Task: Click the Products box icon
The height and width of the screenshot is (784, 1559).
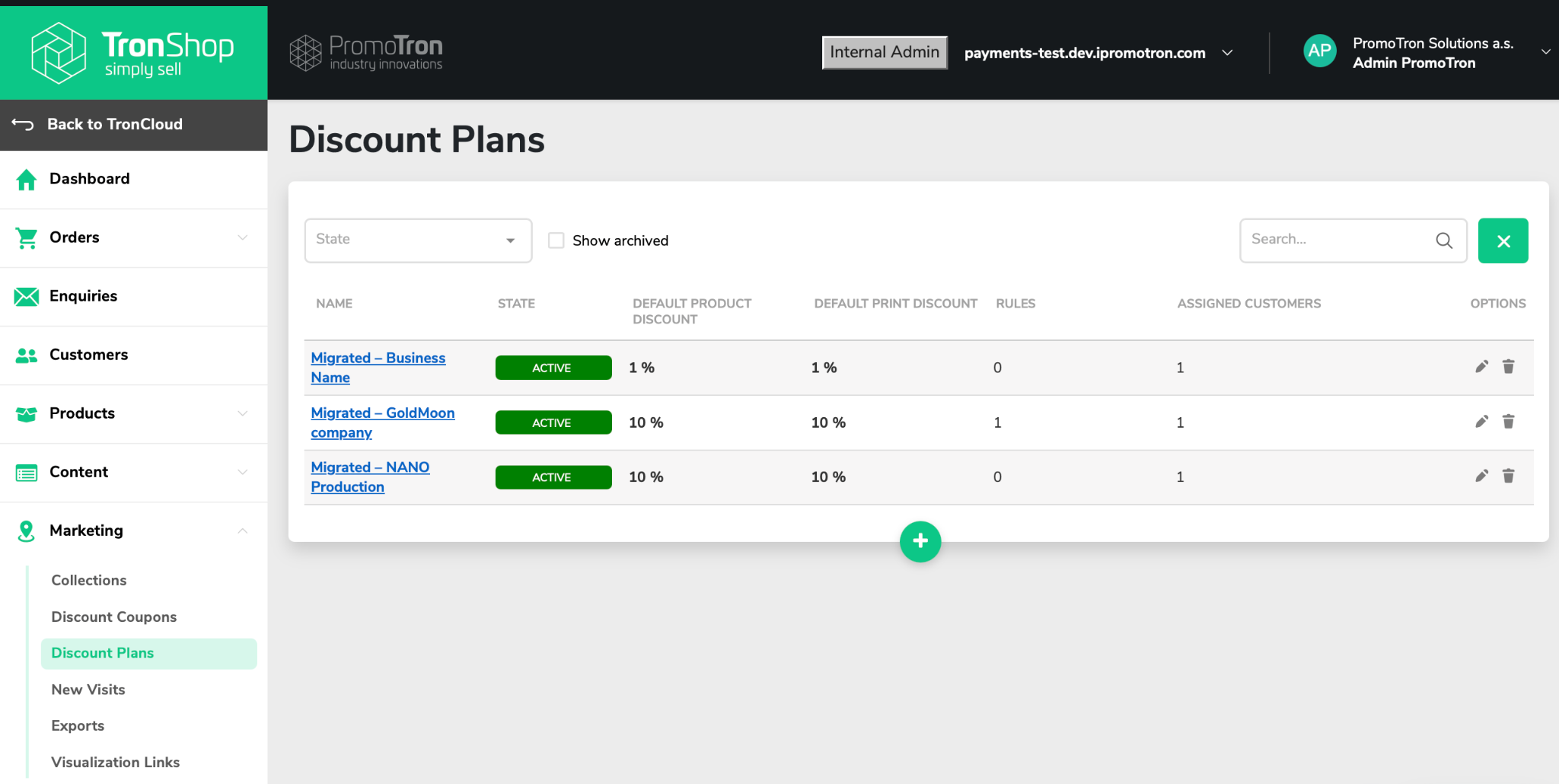Action: [x=27, y=414]
